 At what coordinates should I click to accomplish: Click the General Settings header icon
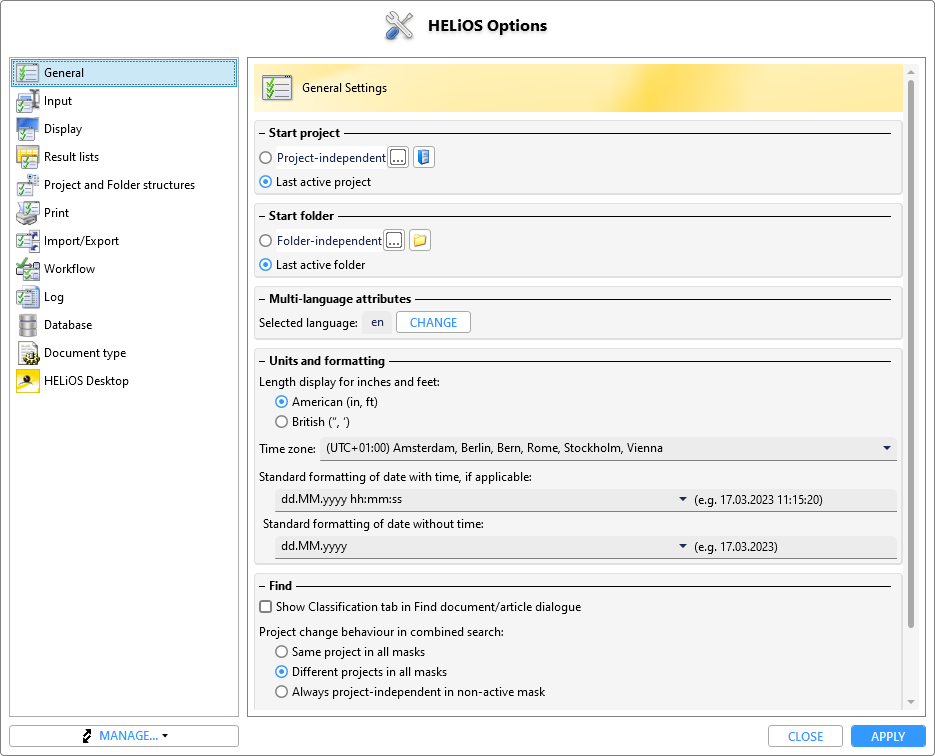[277, 88]
